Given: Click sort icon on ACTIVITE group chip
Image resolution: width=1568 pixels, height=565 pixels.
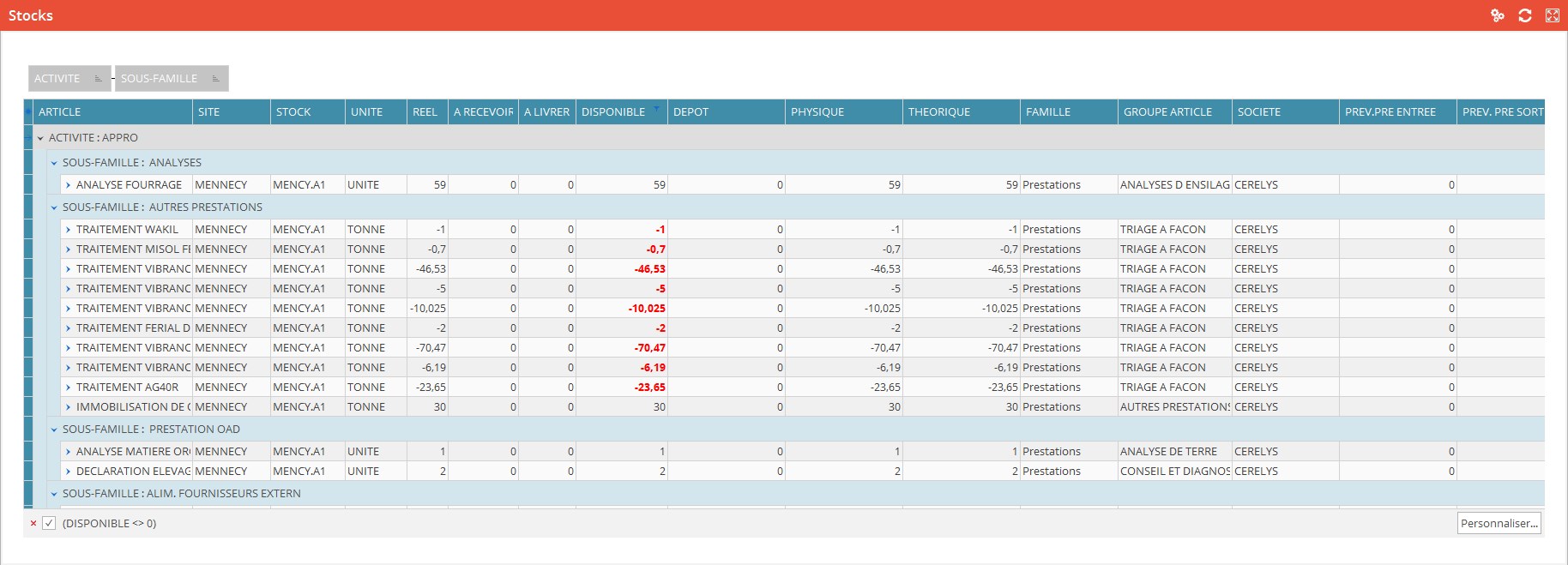Looking at the screenshot, I should pyautogui.click(x=98, y=79).
